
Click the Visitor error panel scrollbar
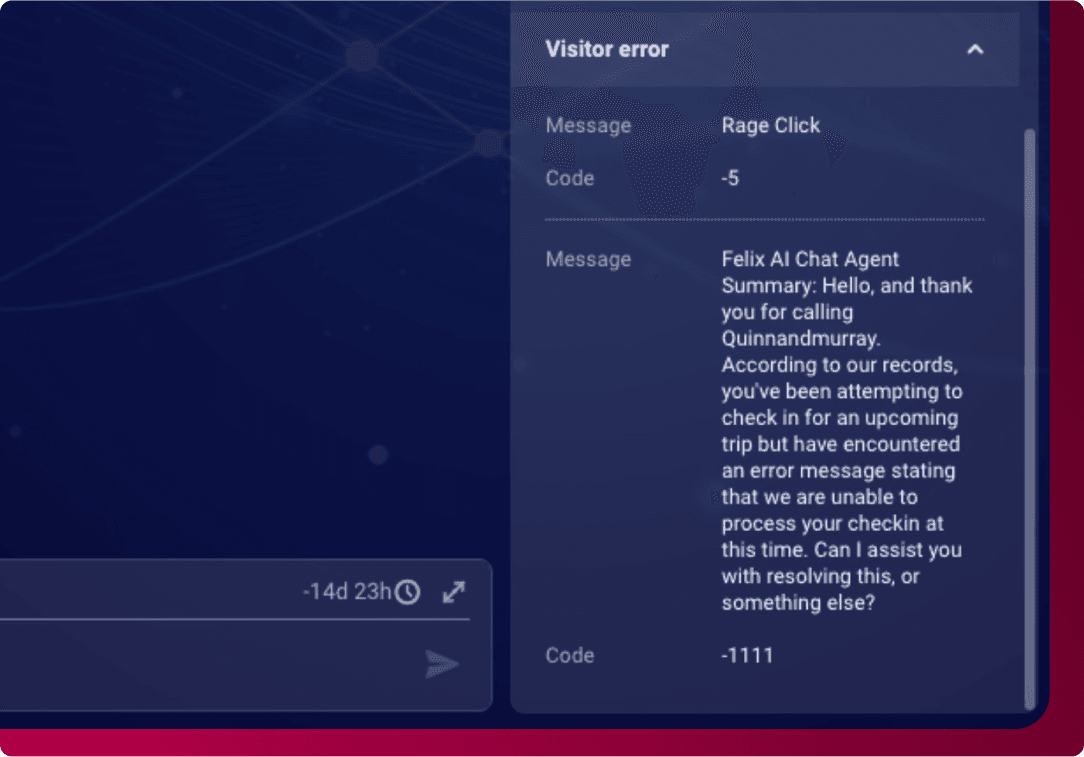(x=1030, y=400)
